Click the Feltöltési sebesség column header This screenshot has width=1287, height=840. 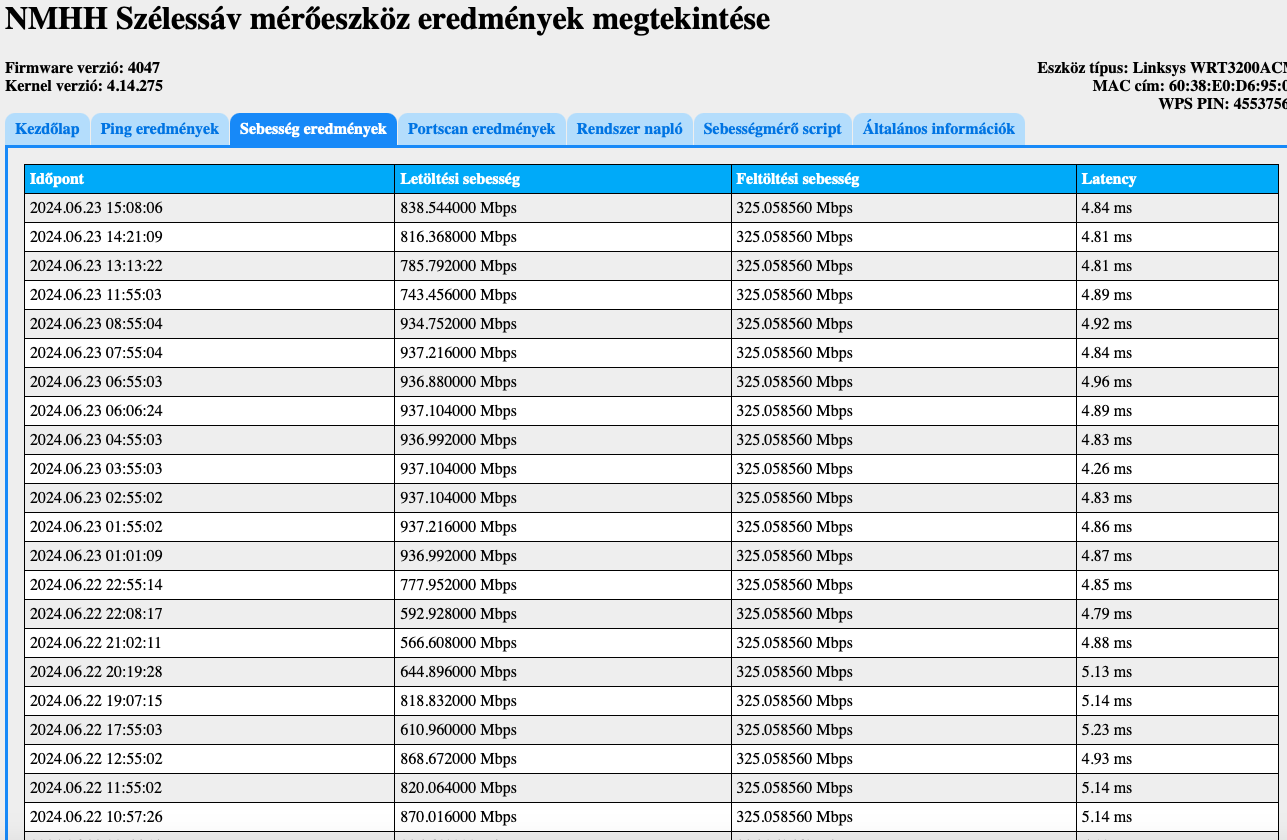904,179
